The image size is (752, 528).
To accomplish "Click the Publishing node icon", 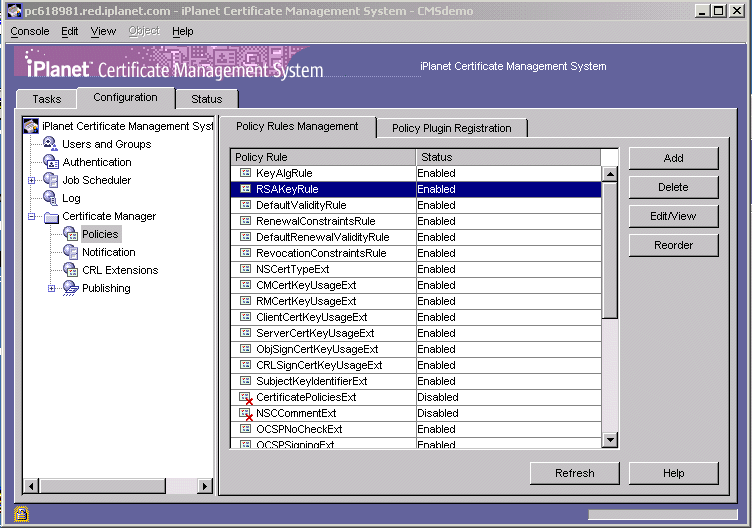I will (x=71, y=288).
